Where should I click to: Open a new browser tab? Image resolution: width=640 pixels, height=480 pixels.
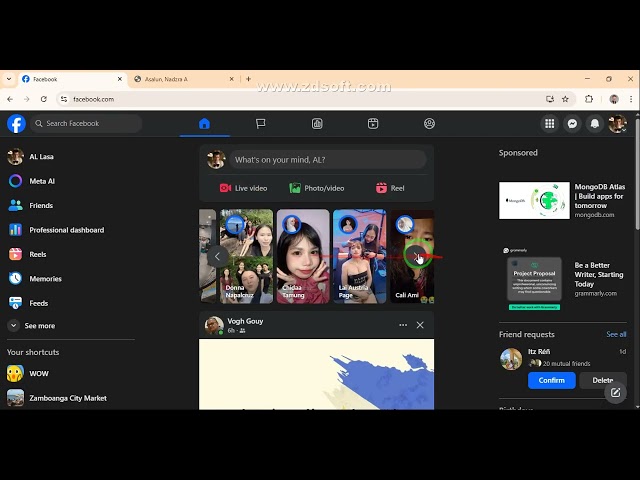click(248, 79)
